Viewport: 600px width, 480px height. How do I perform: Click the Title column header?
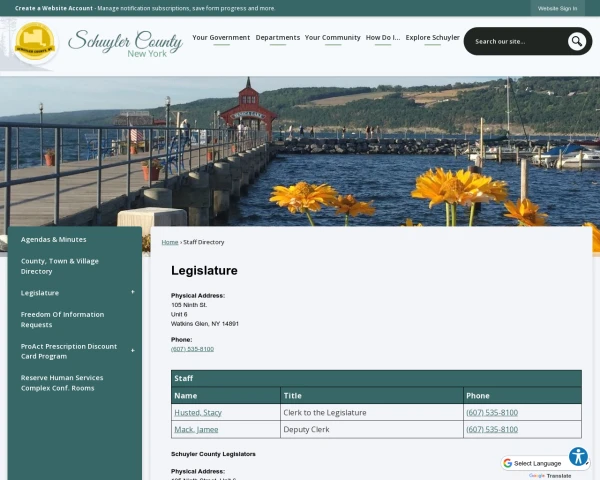pyautogui.click(x=372, y=395)
